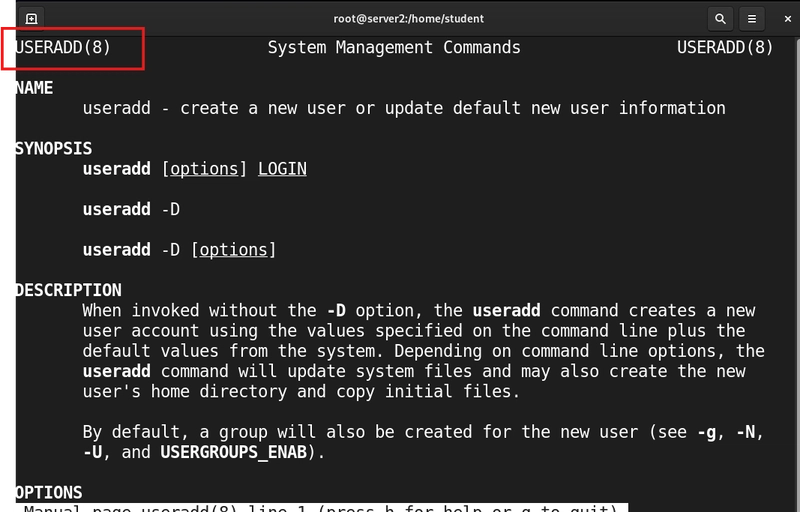Click the OPTIONS section heading
This screenshot has width=800, height=512.
coord(49,493)
